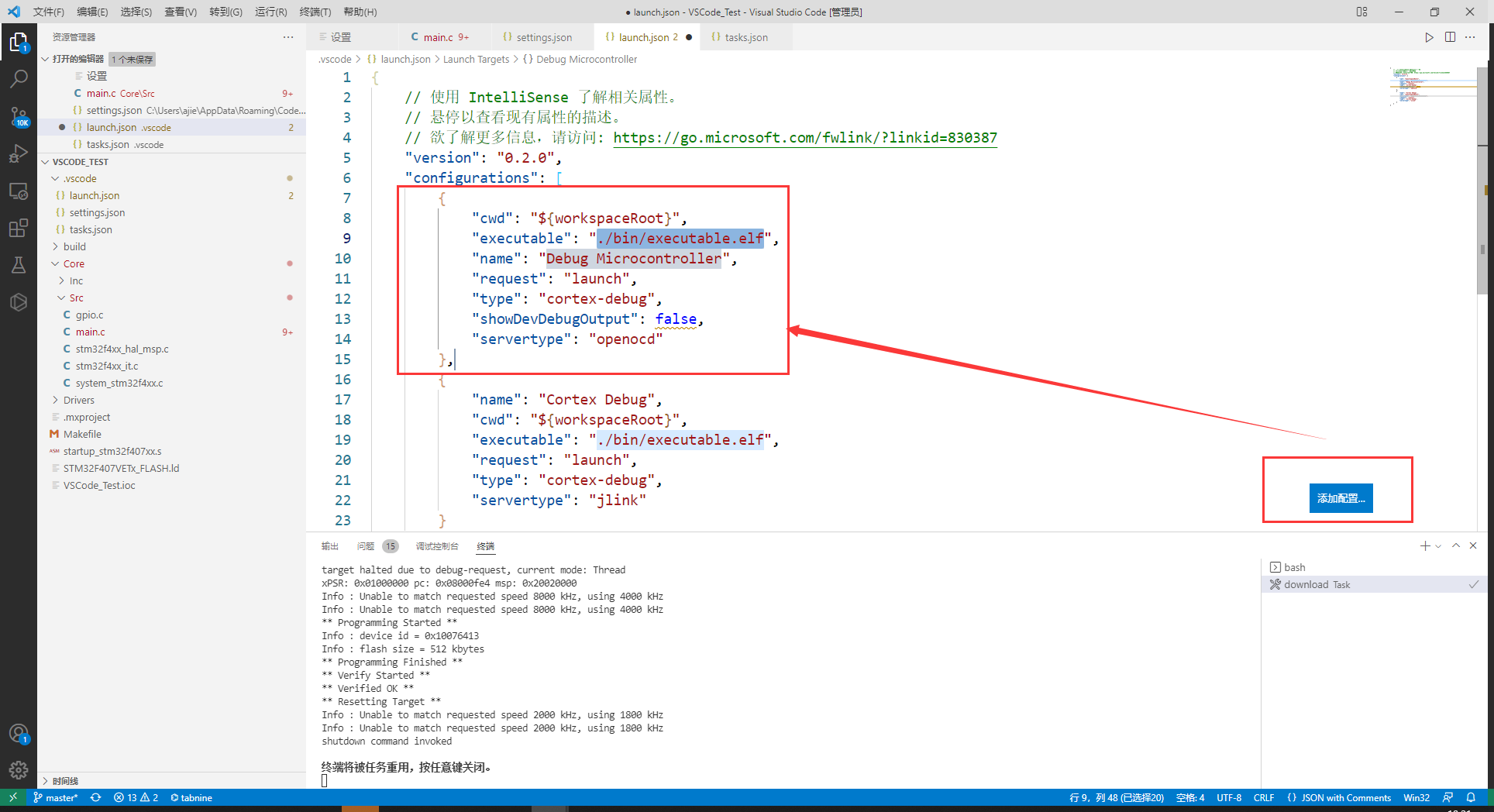Collapse the Src folder
Image resolution: width=1494 pixels, height=812 pixels.
pos(62,298)
